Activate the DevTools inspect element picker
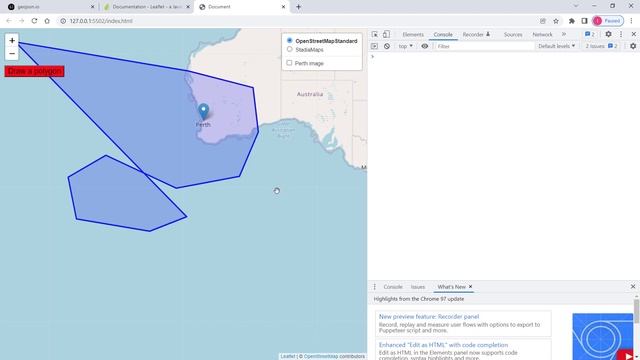Image resolution: width=640 pixels, height=360 pixels. (374, 34)
